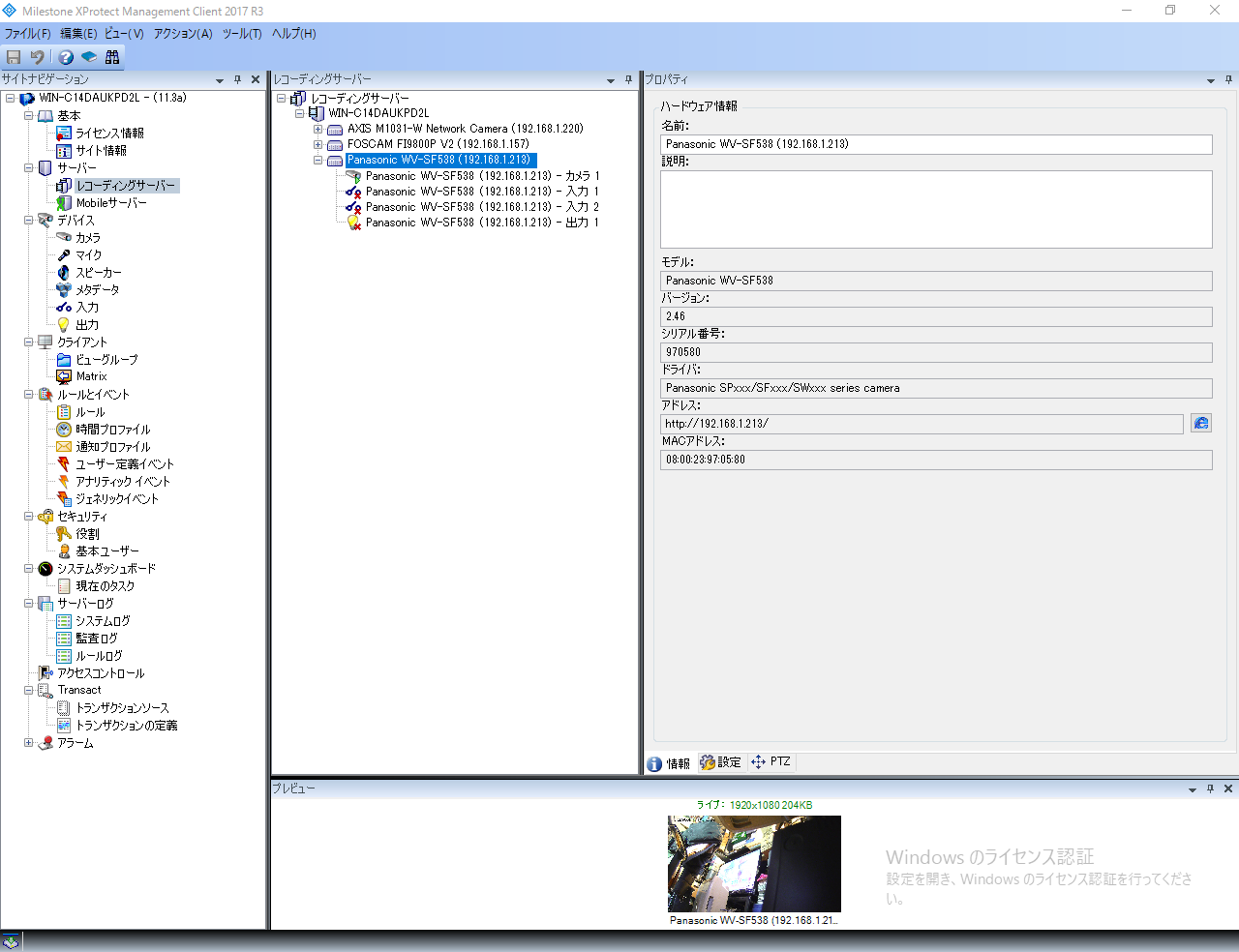Open the 編集(E) menu
Screen dimensions: 1239x952
tap(78, 33)
